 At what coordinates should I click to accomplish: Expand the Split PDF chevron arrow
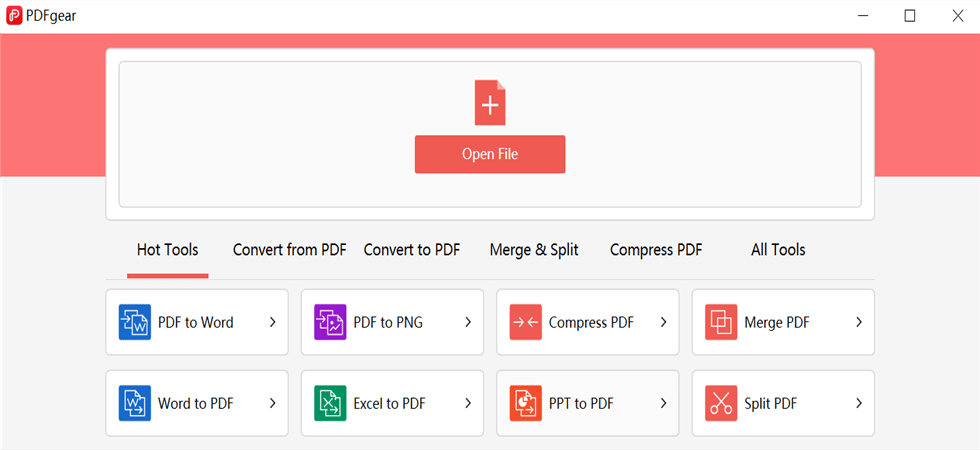coord(859,403)
